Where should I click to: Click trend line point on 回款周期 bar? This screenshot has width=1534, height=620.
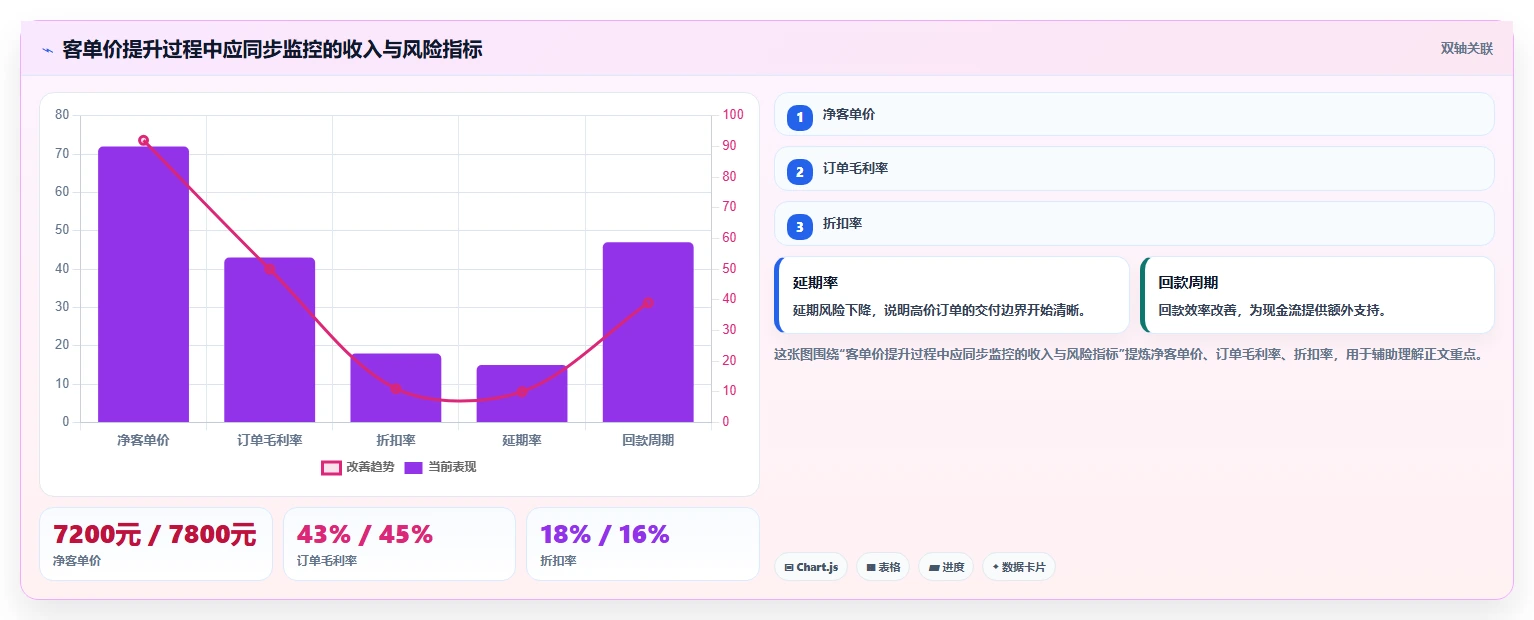[648, 303]
